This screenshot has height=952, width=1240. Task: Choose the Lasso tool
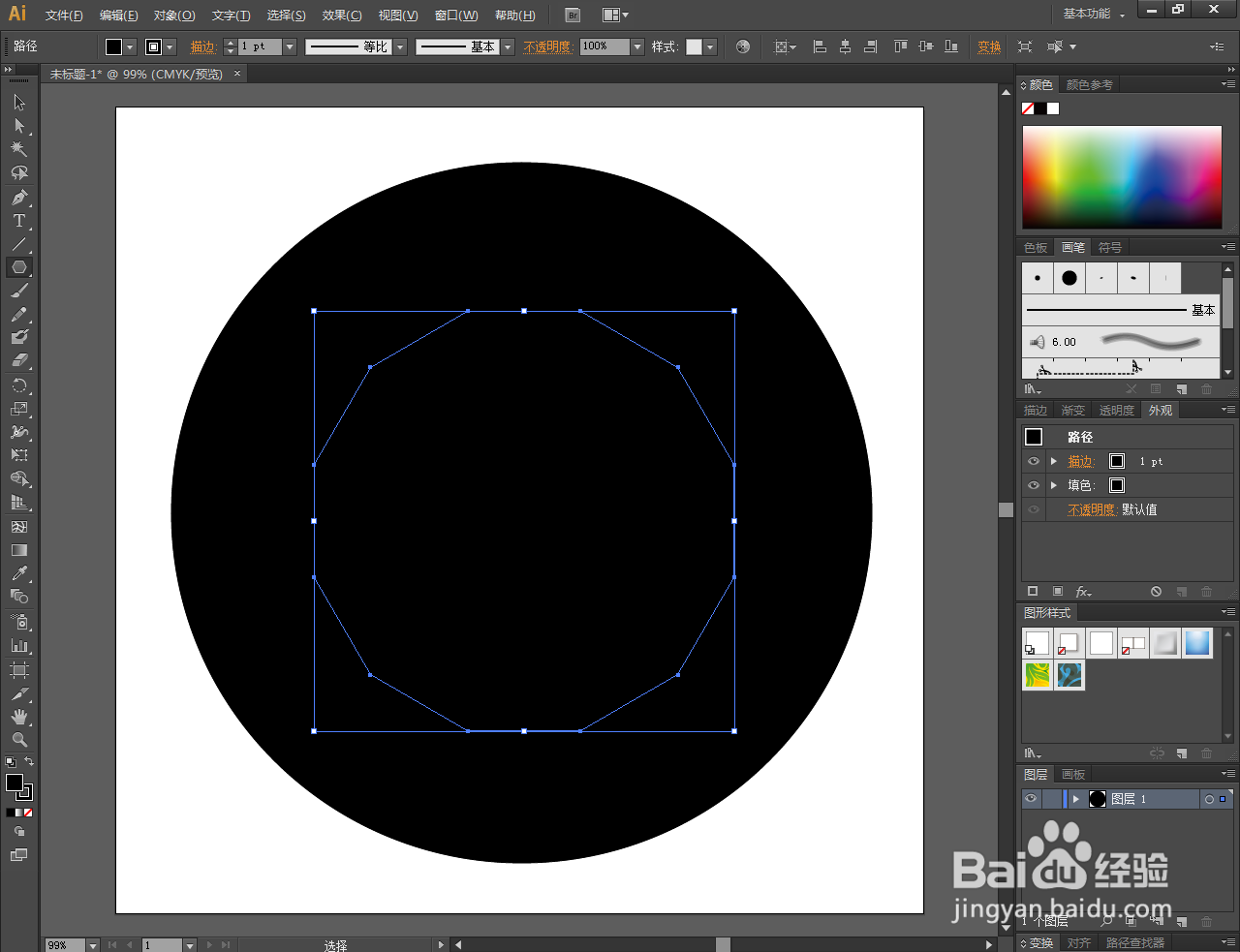pyautogui.click(x=19, y=172)
